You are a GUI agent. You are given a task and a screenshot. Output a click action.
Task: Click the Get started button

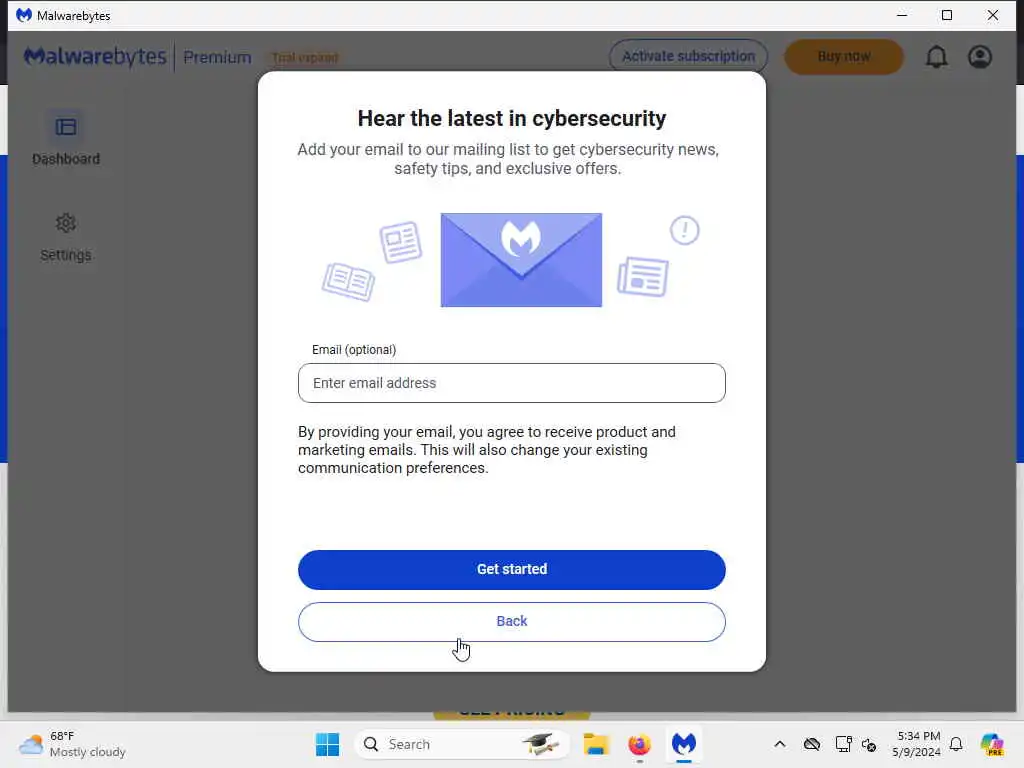[x=511, y=569]
